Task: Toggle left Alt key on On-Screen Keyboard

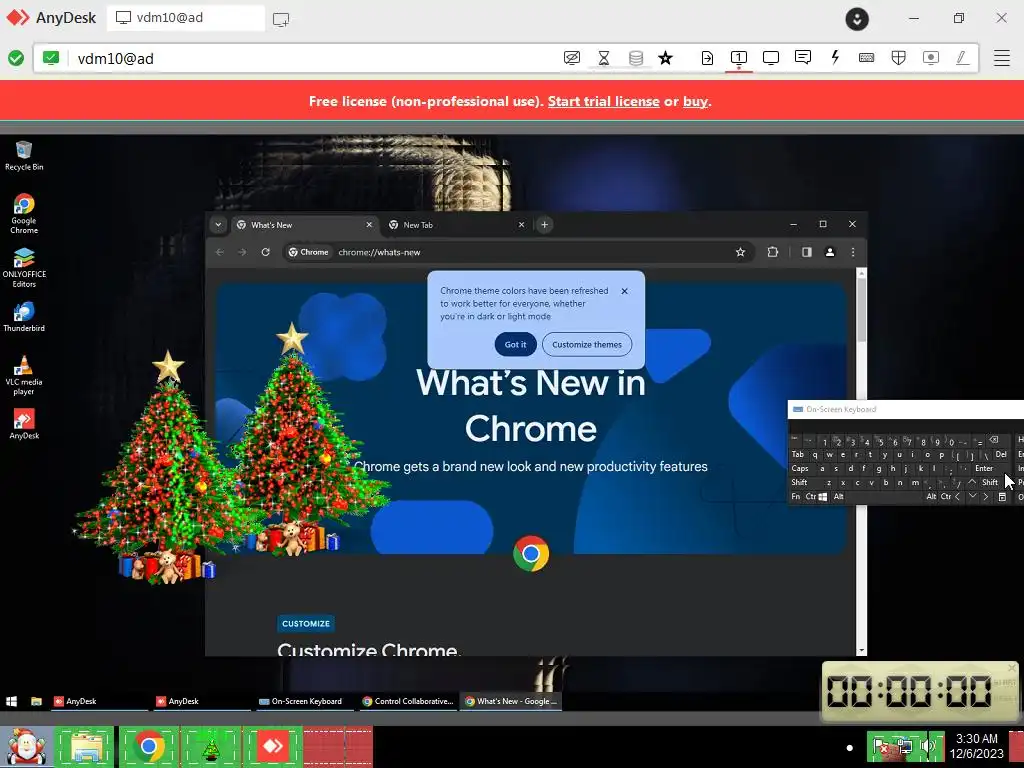Action: [x=839, y=496]
